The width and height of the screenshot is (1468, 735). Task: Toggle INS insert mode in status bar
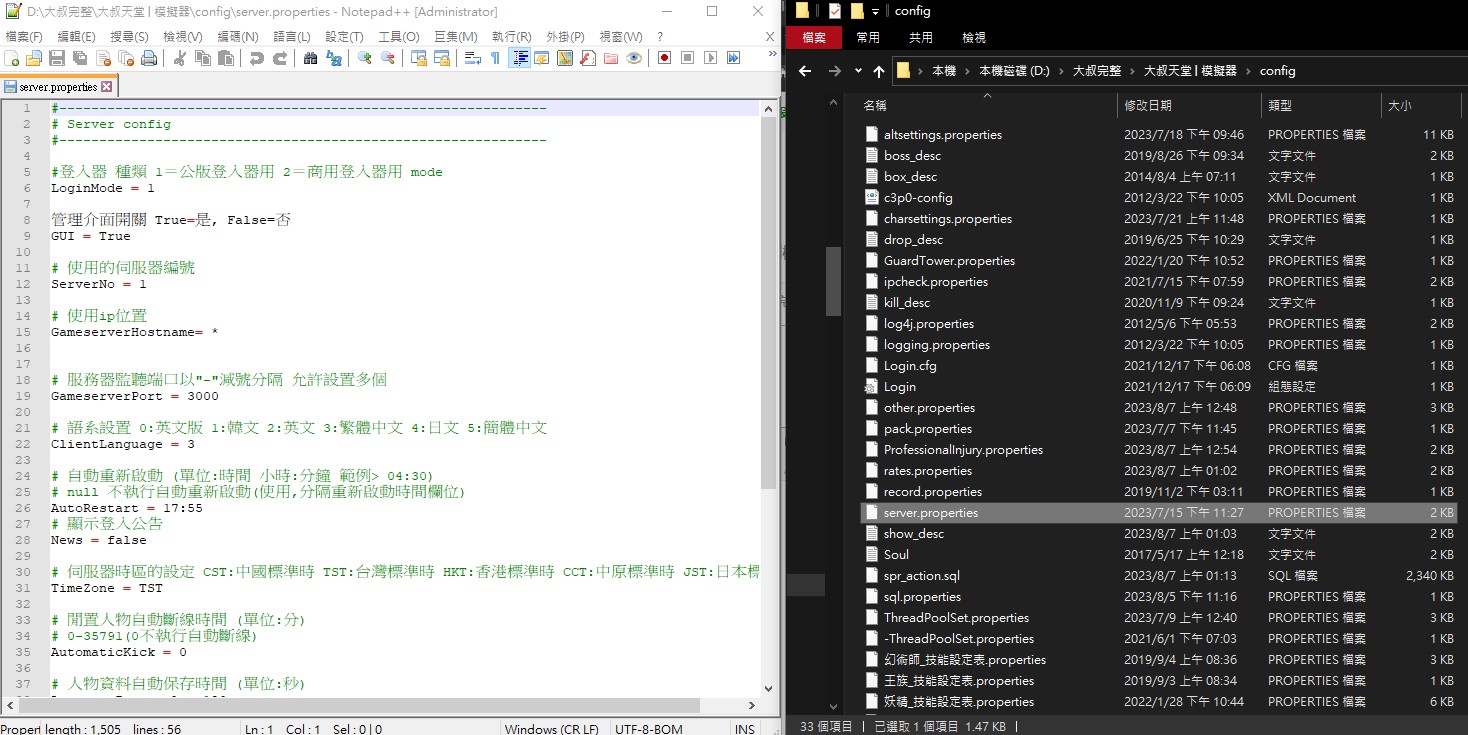click(745, 729)
